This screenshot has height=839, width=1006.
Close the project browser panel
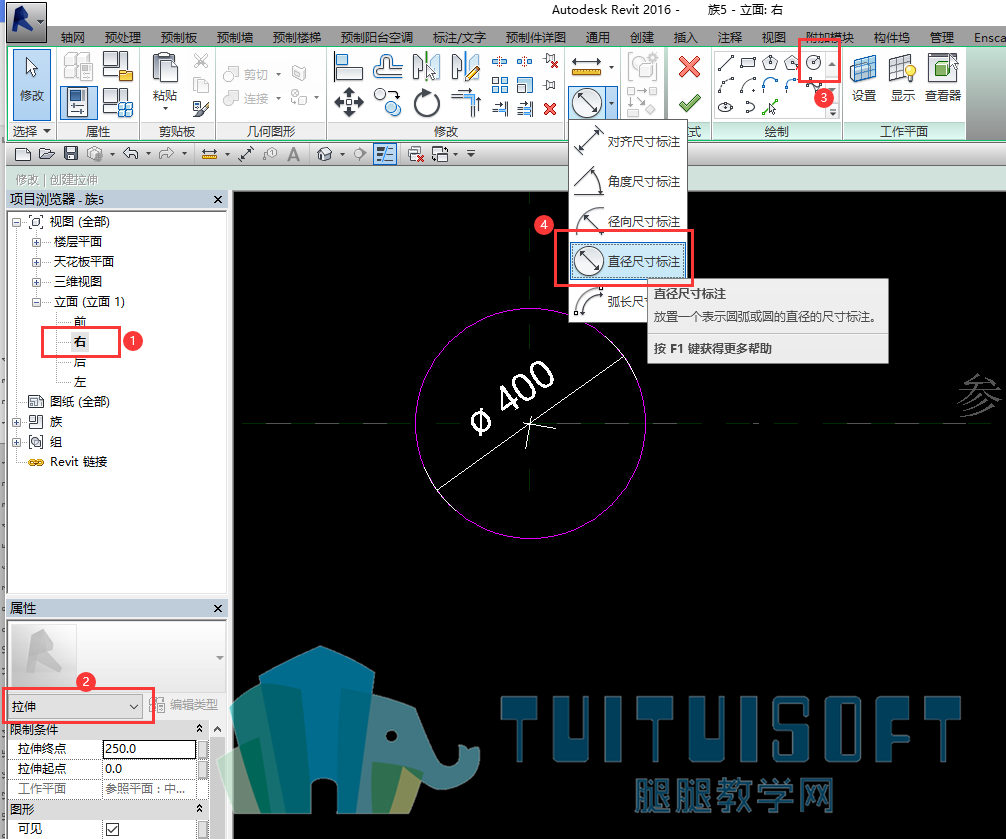coord(218,199)
